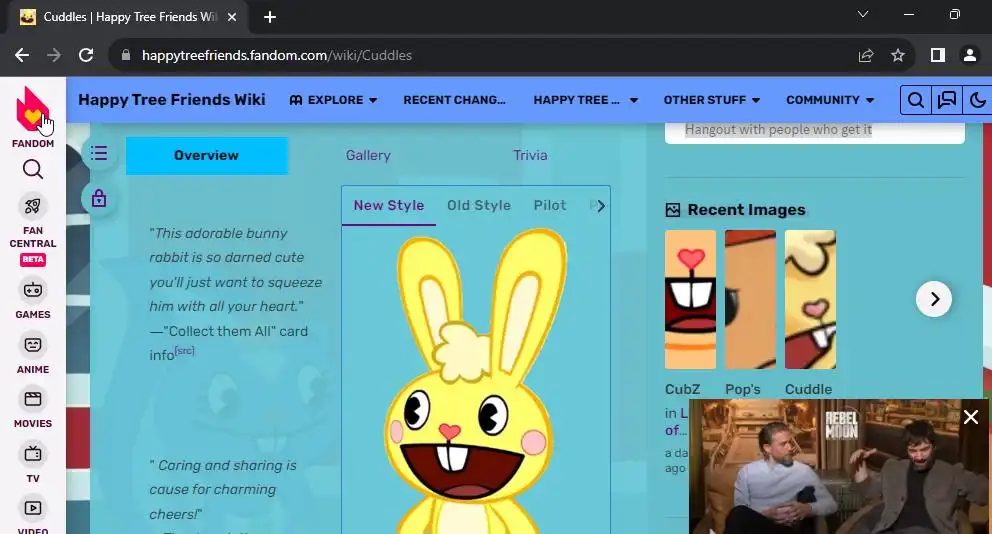
Task: Expand the Happy Tree... menu
Action: coord(586,100)
